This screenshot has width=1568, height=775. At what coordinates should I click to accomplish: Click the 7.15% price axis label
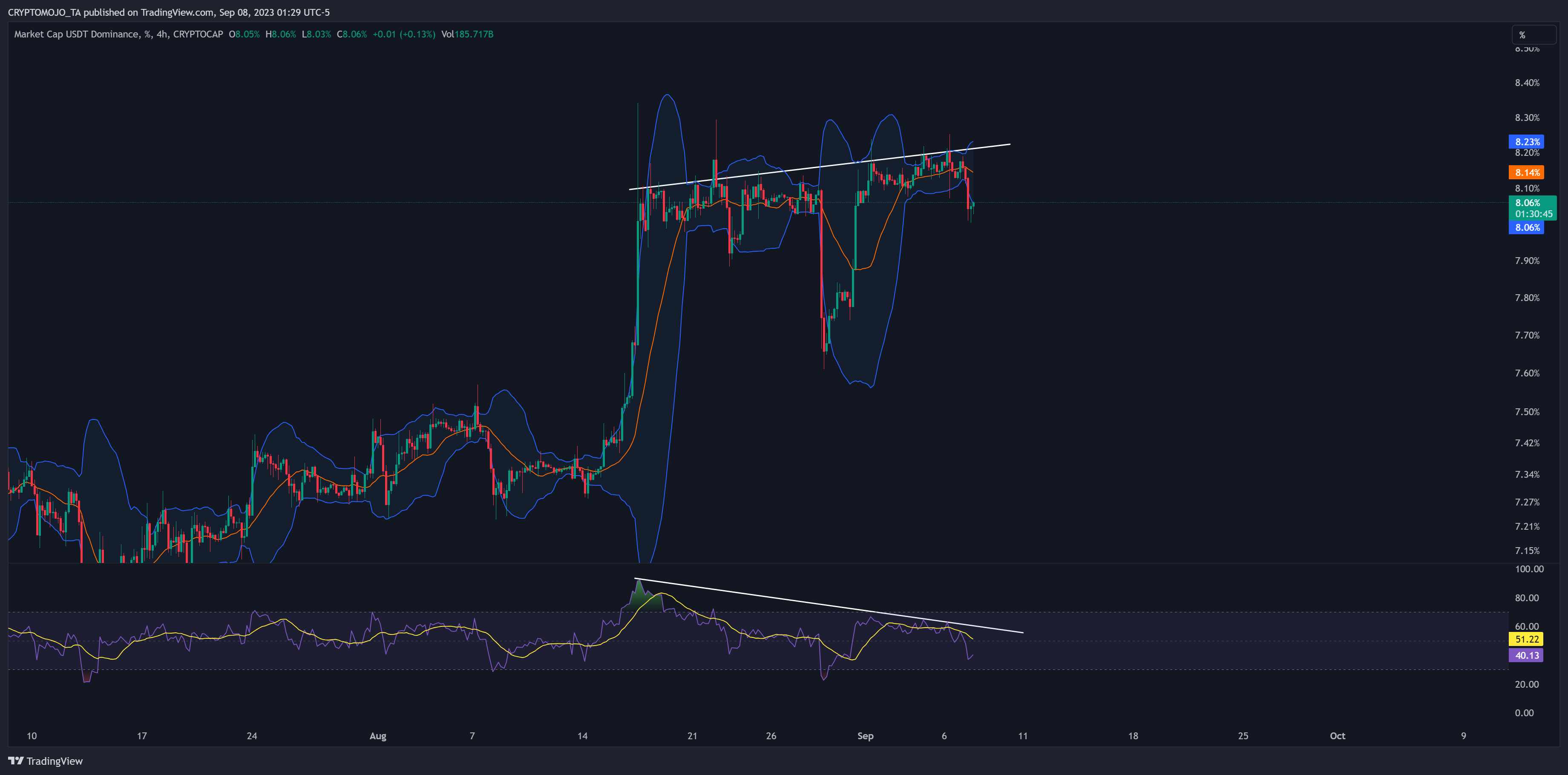[1527, 551]
